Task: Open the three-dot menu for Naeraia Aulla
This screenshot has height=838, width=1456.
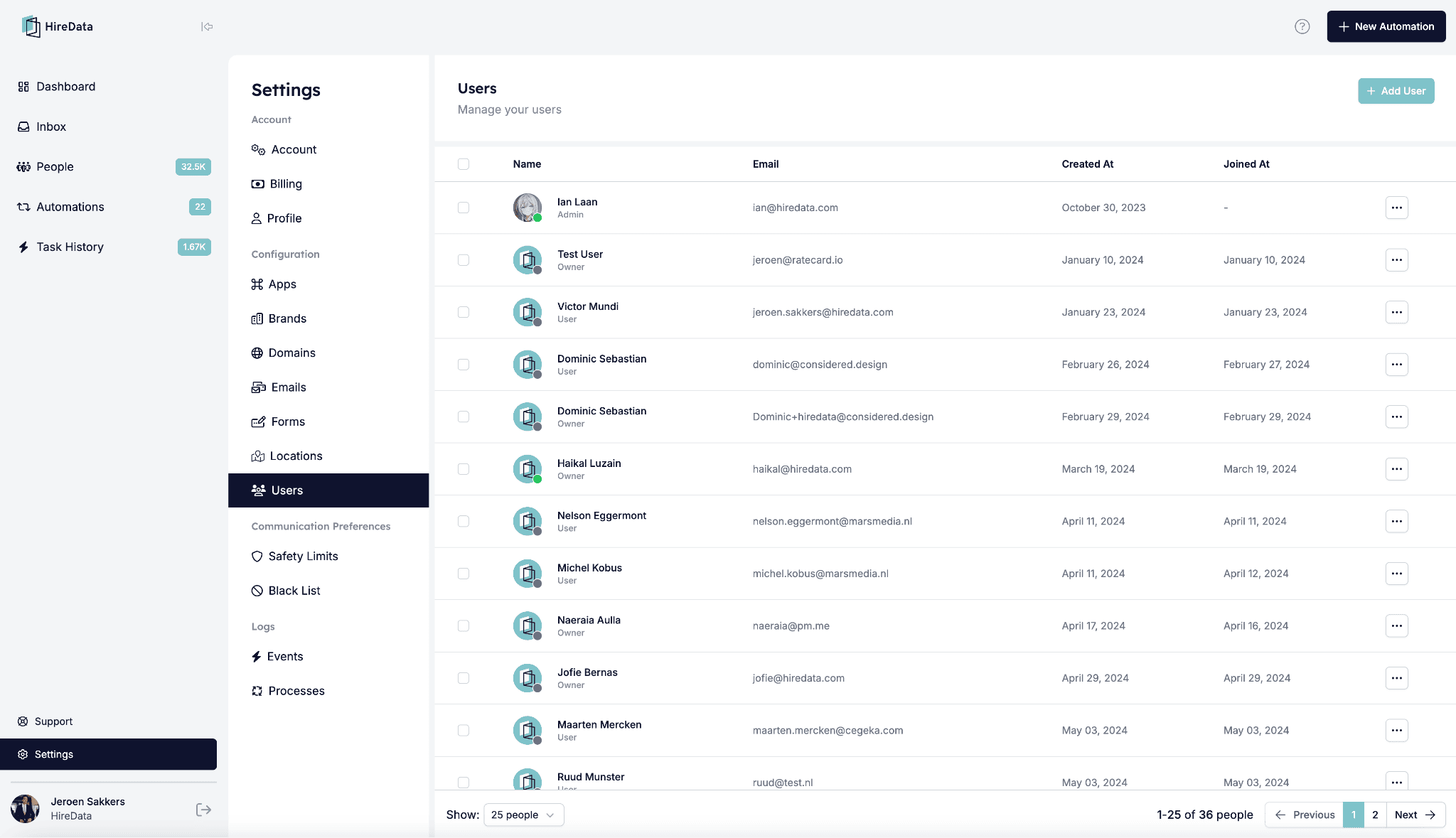Action: (x=1396, y=625)
